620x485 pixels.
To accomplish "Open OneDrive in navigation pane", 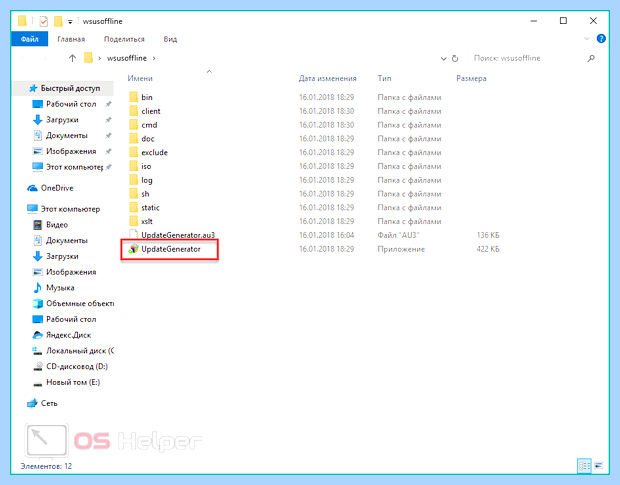I will click(x=50, y=188).
